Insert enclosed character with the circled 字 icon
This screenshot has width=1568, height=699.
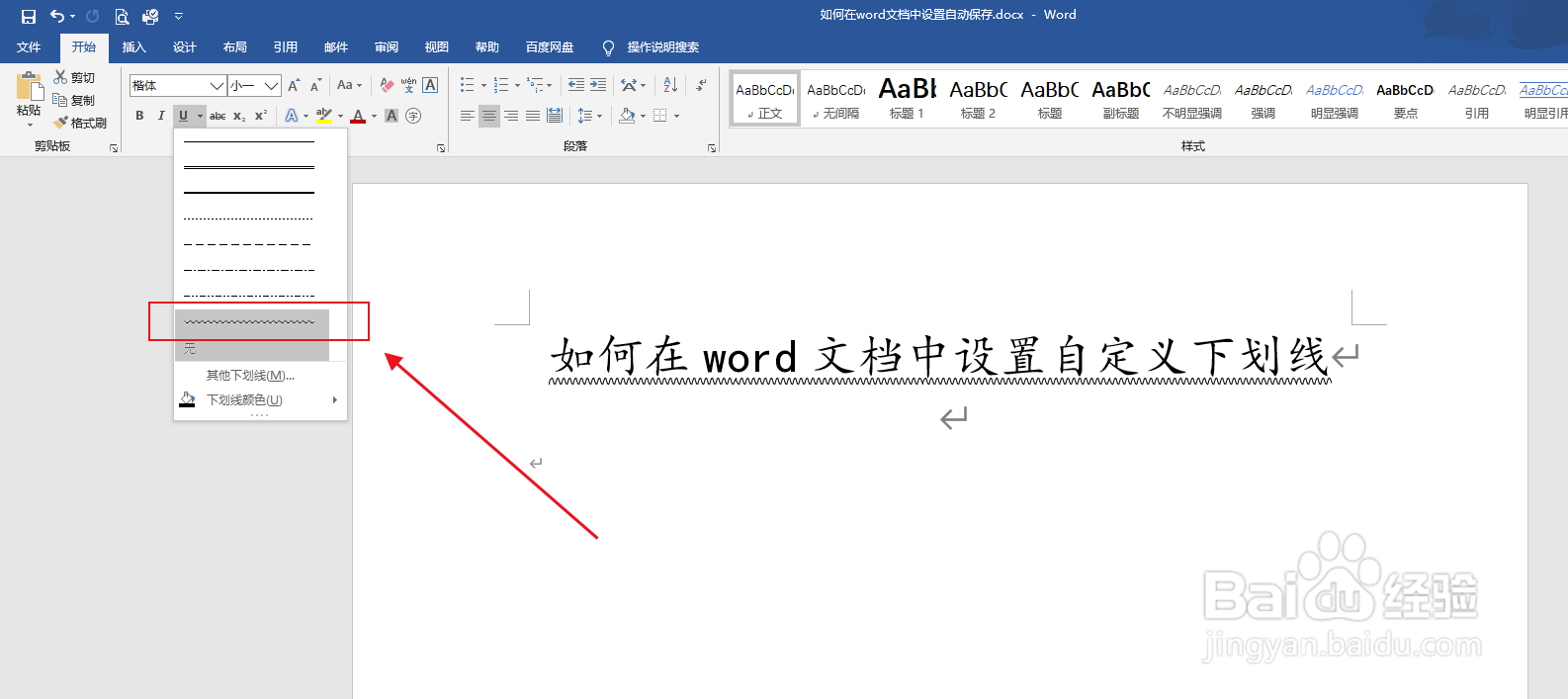coord(413,116)
